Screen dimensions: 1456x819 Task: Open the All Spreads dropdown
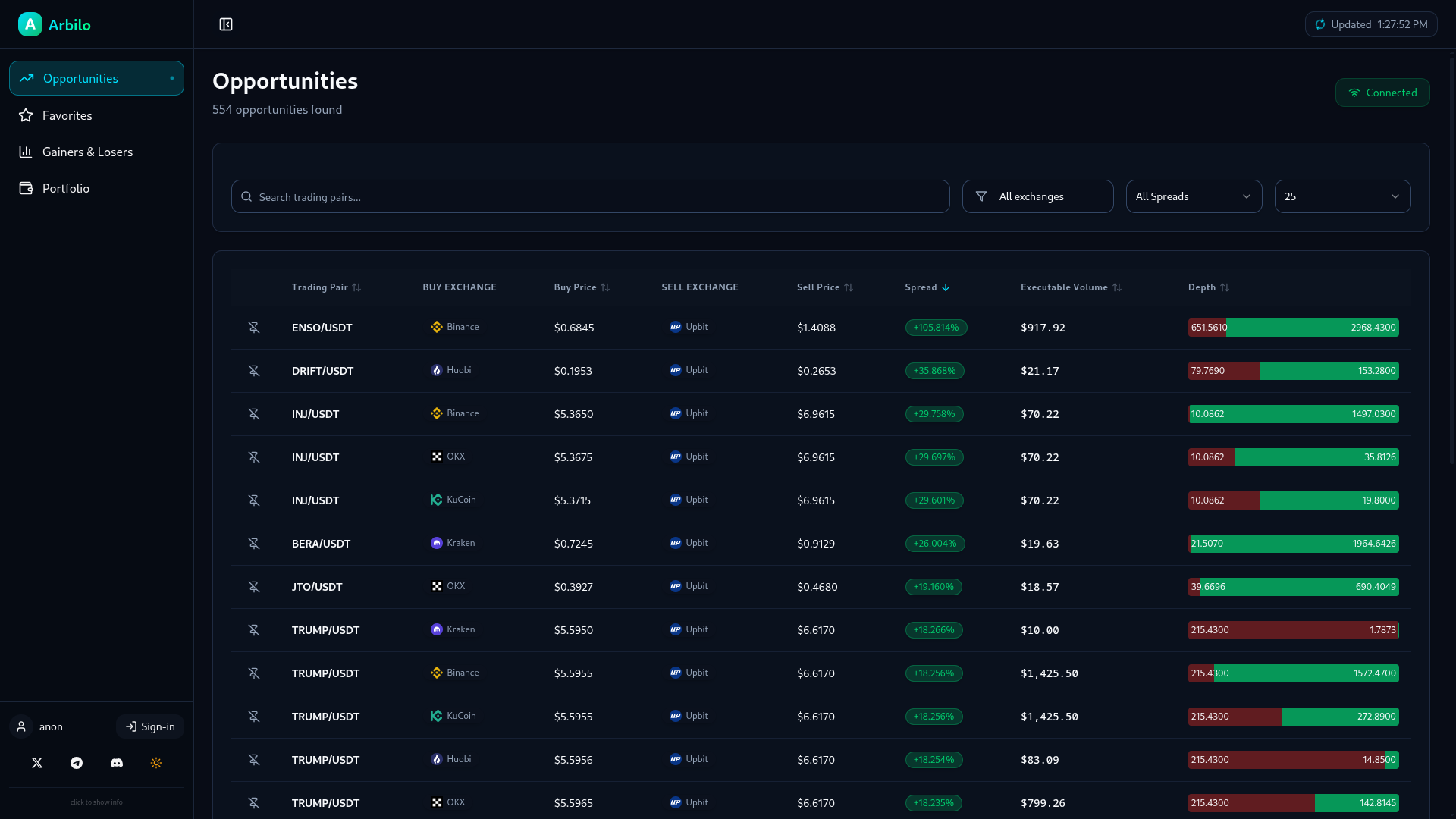point(1193,196)
